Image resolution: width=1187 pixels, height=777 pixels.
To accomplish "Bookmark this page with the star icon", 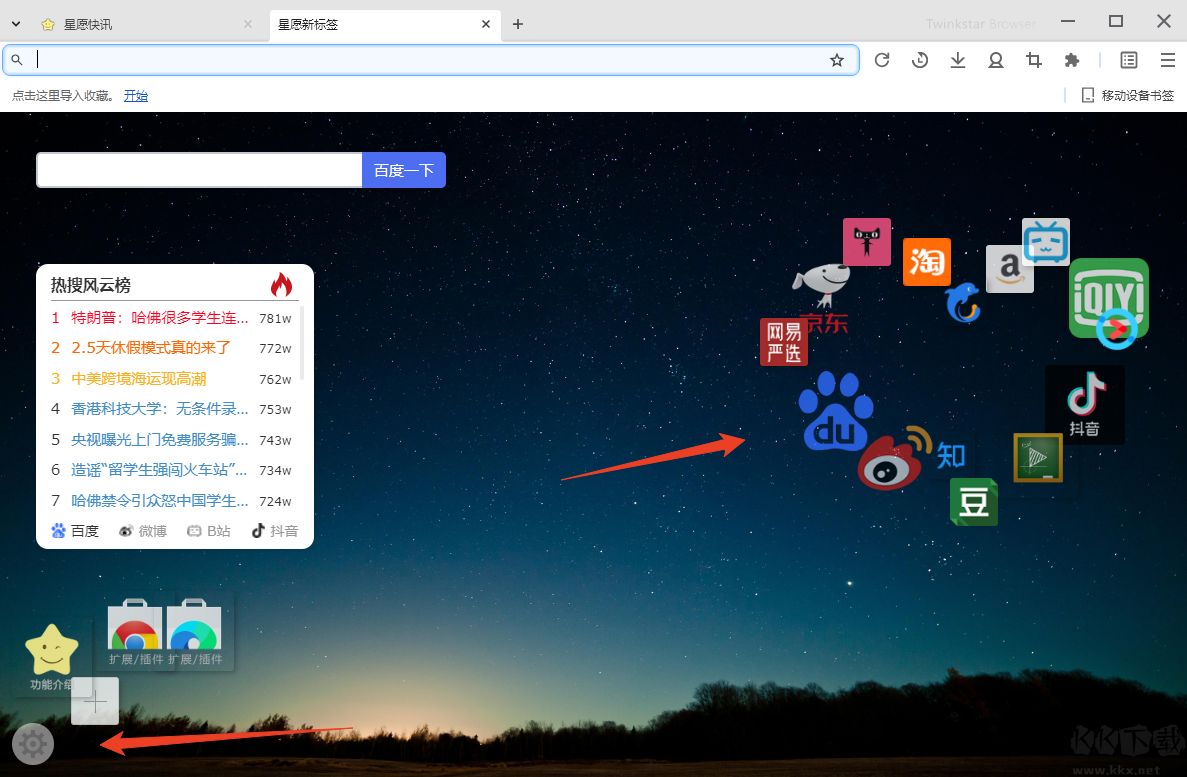I will pyautogui.click(x=837, y=60).
